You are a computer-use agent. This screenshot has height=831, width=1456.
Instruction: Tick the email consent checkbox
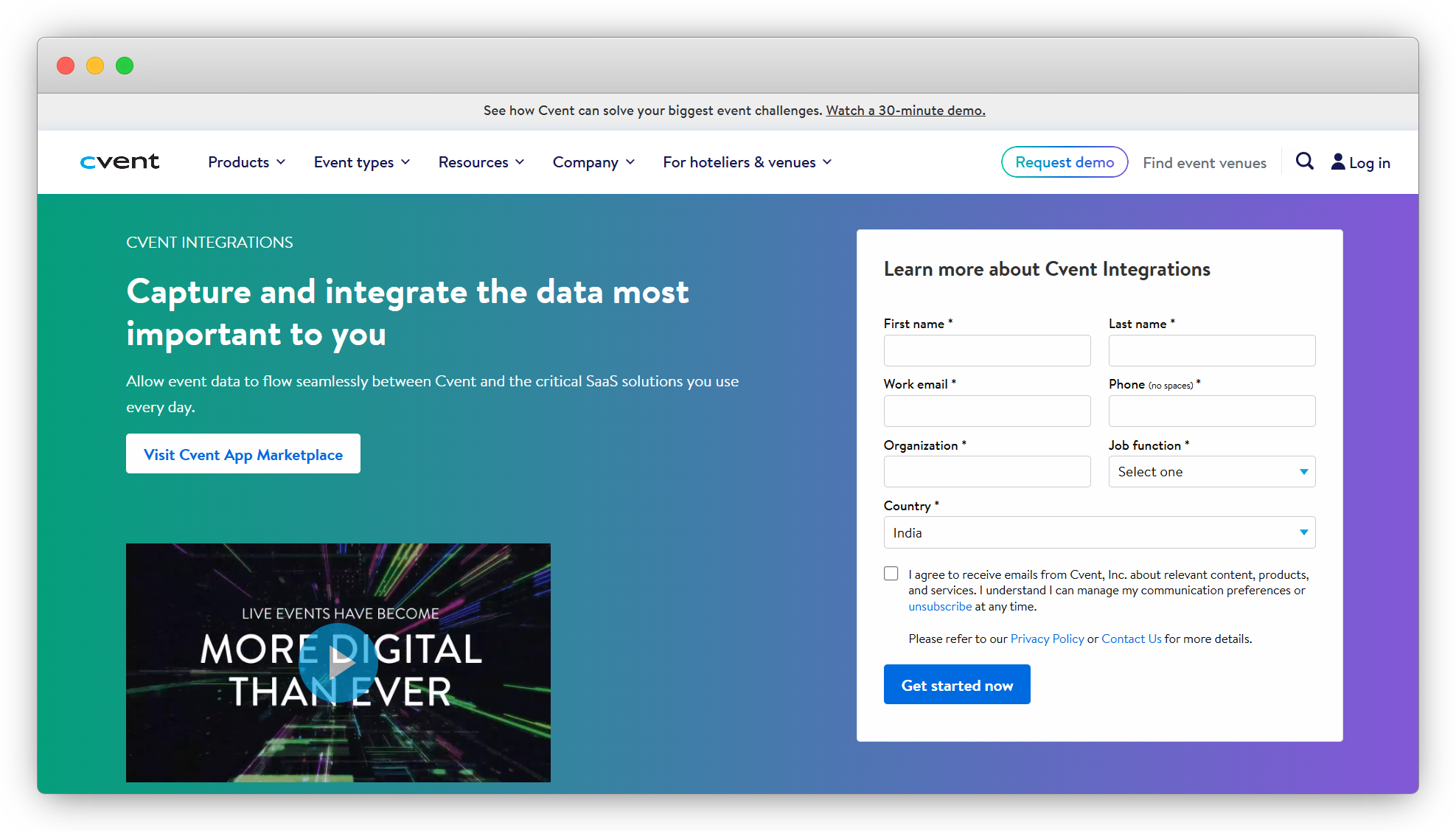coord(891,574)
